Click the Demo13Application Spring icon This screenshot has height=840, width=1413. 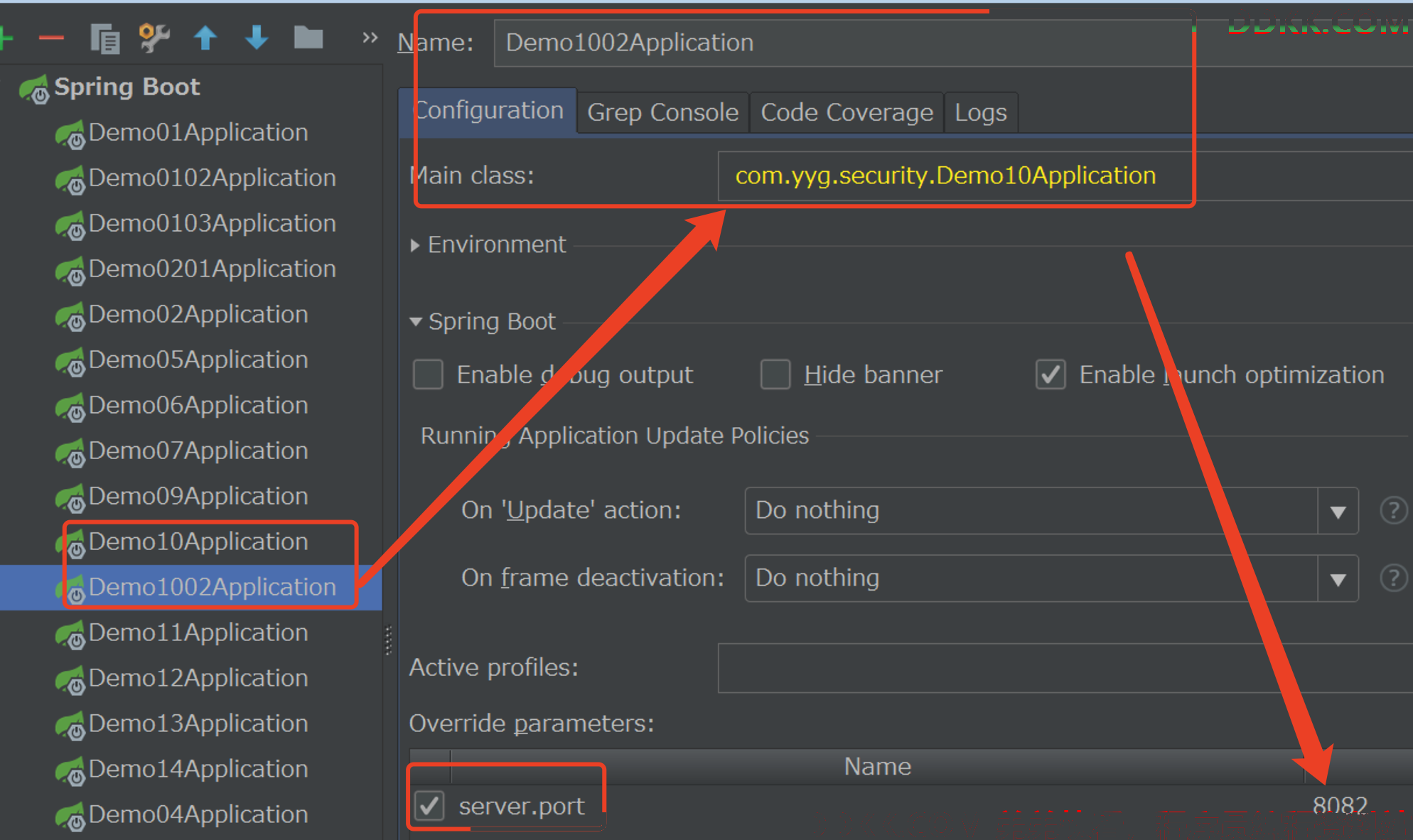point(70,726)
